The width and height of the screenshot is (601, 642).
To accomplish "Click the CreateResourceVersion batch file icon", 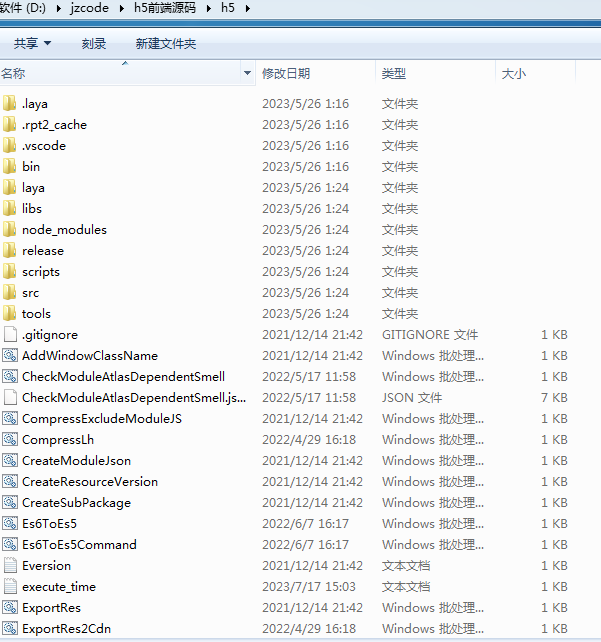I will coord(10,482).
